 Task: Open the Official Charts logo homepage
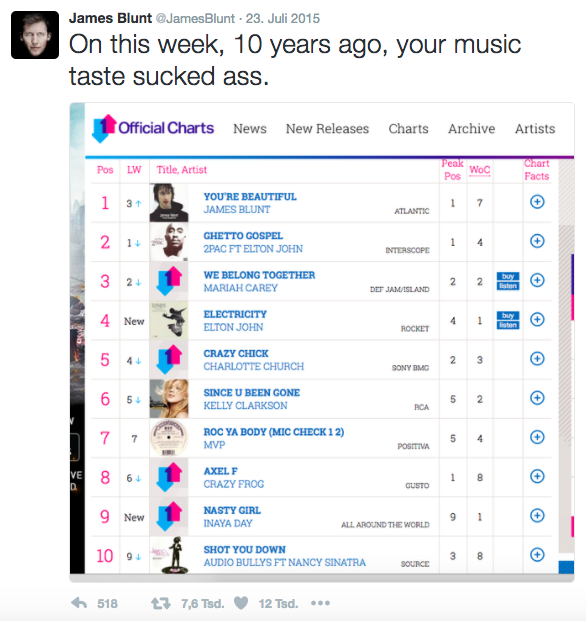click(x=153, y=128)
